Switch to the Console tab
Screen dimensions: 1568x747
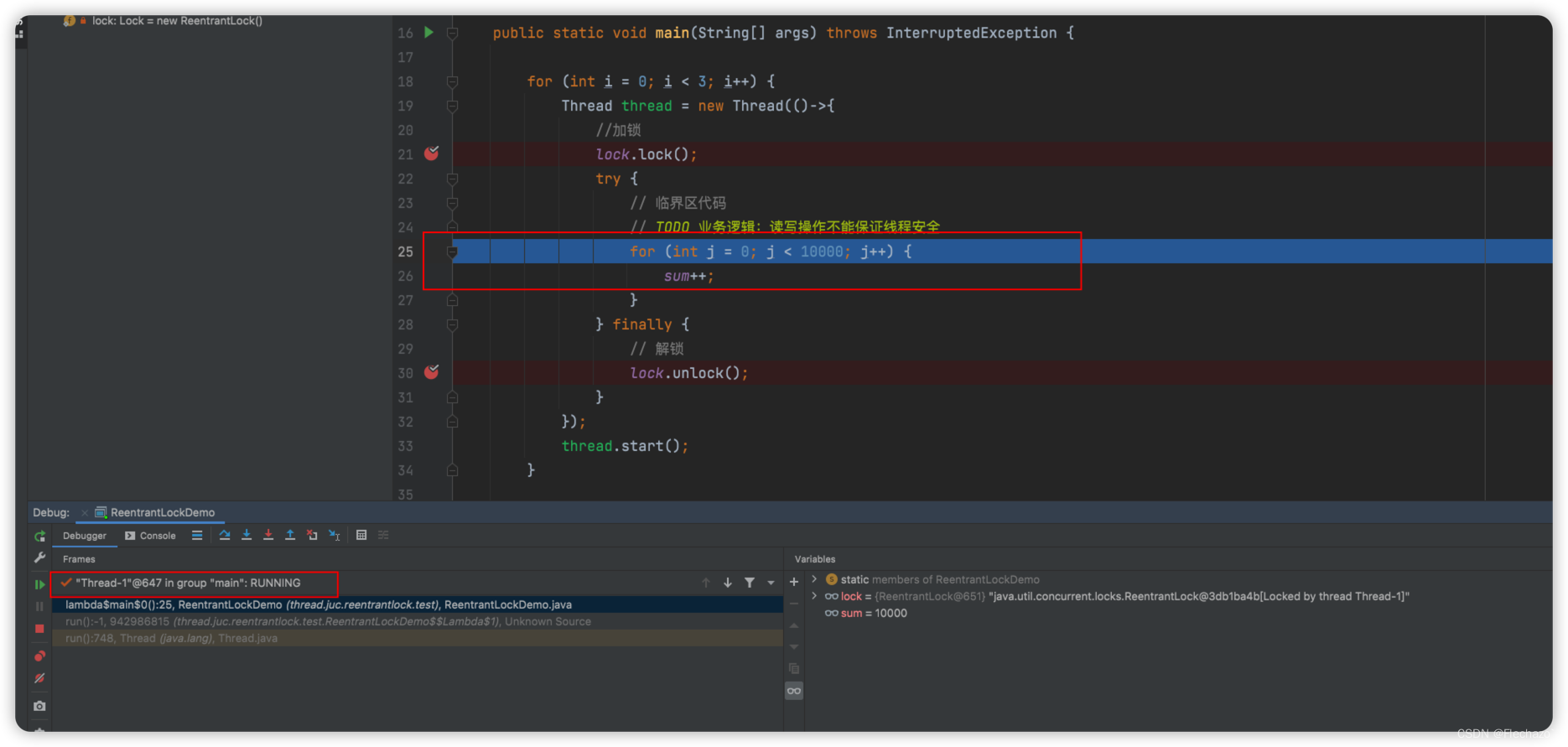click(x=151, y=536)
